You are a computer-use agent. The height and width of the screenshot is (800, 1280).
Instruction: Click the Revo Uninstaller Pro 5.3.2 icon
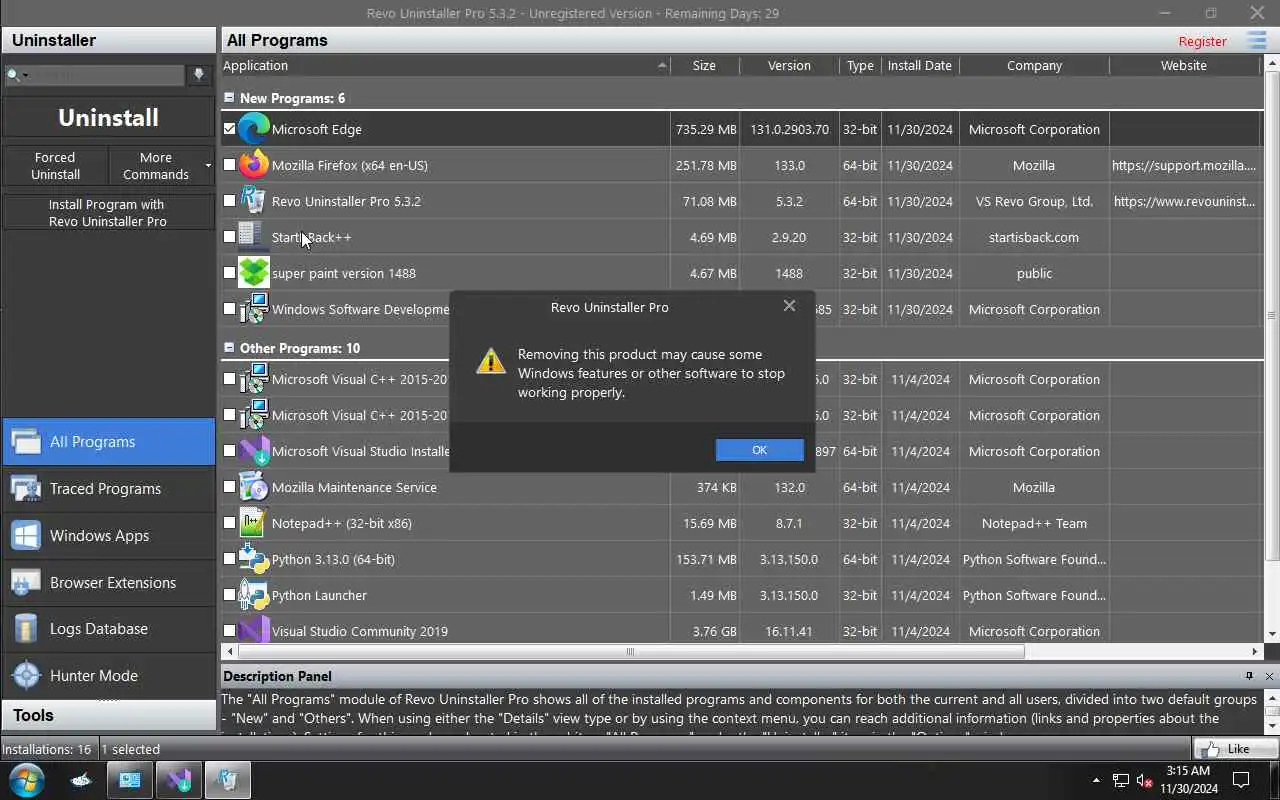coord(254,201)
